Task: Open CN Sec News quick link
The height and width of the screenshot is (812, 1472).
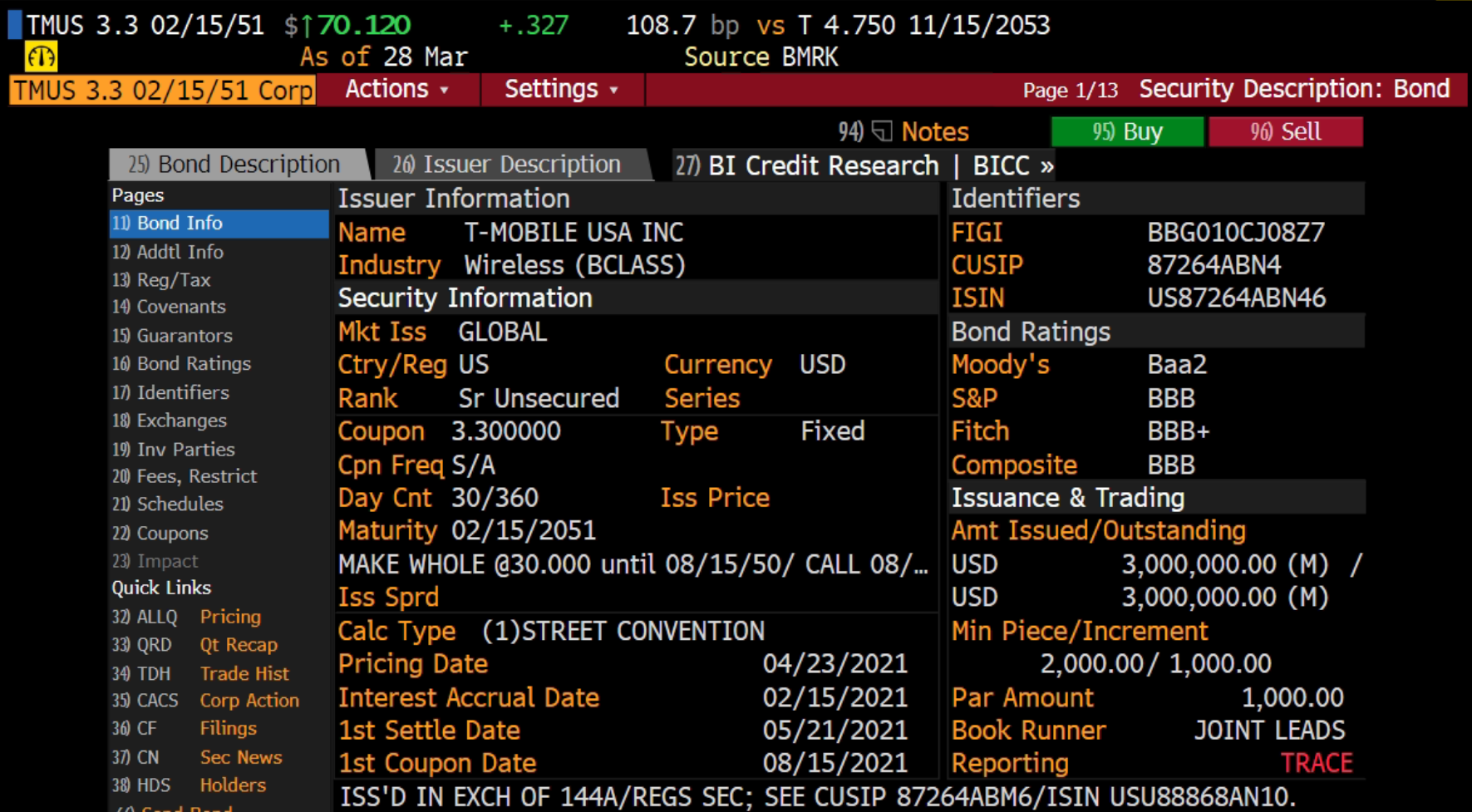Action: tap(198, 757)
